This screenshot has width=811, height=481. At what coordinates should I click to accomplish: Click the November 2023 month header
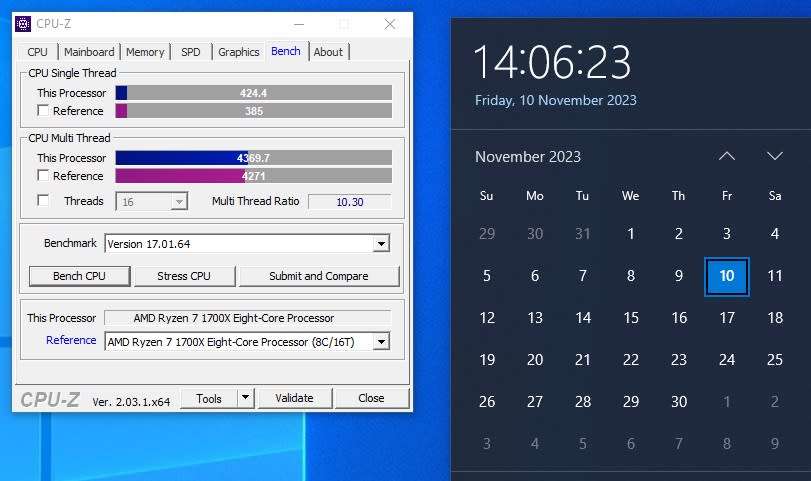pyautogui.click(x=528, y=157)
